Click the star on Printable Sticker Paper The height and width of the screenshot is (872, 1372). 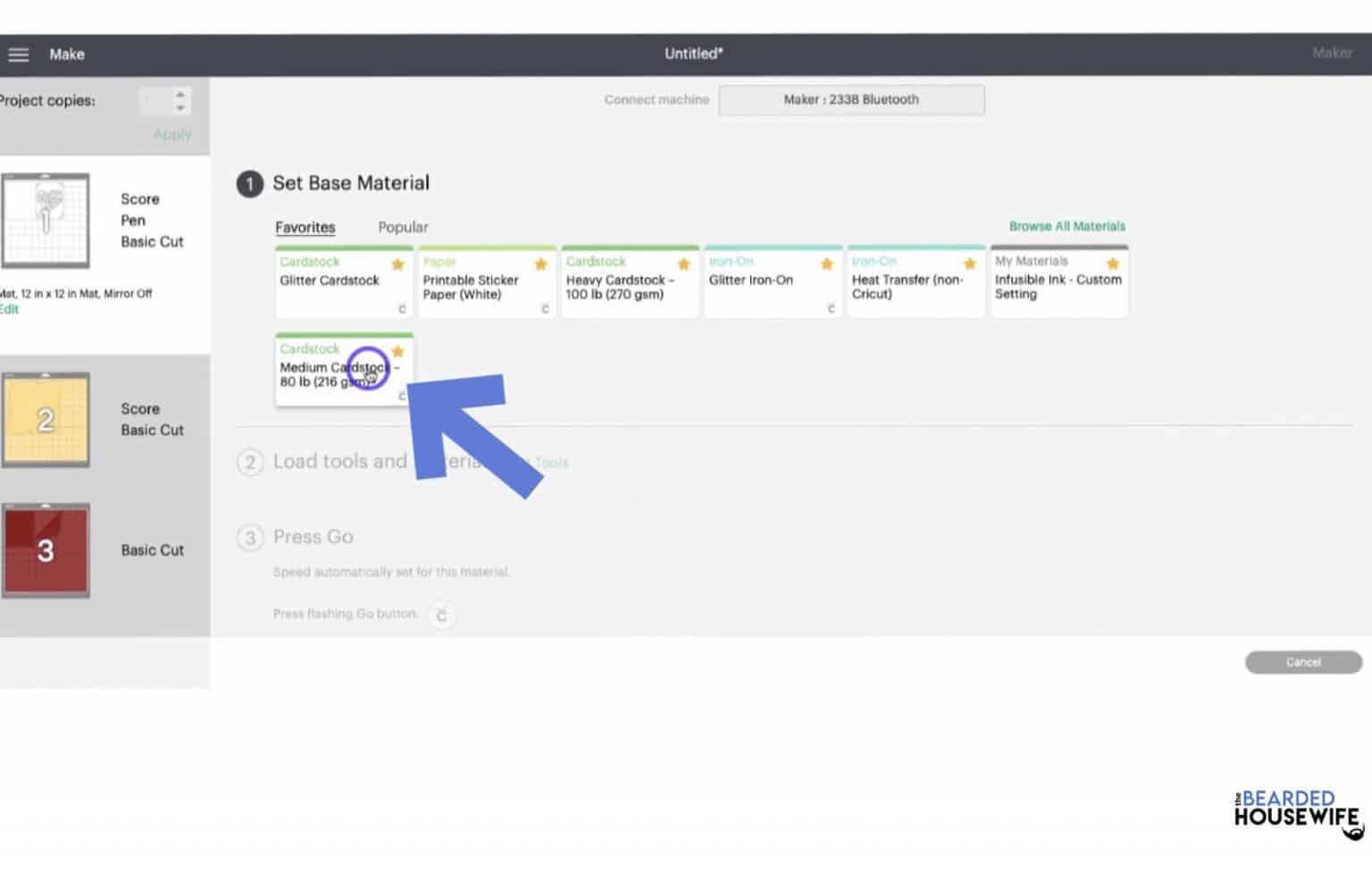(540, 264)
